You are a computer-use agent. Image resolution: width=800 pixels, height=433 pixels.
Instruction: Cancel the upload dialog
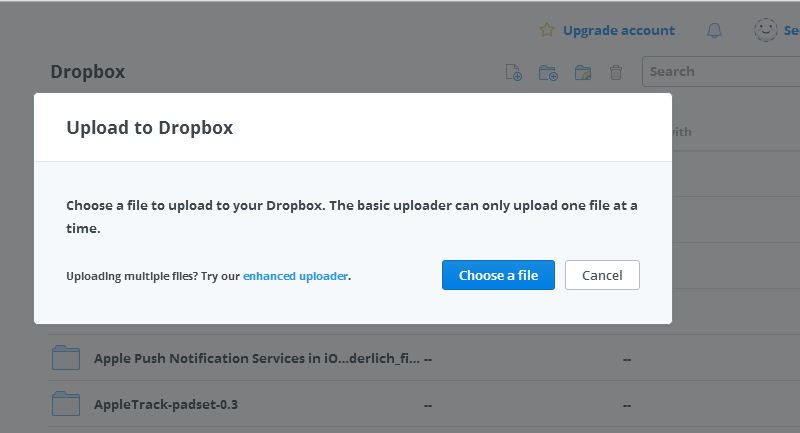[x=602, y=275]
